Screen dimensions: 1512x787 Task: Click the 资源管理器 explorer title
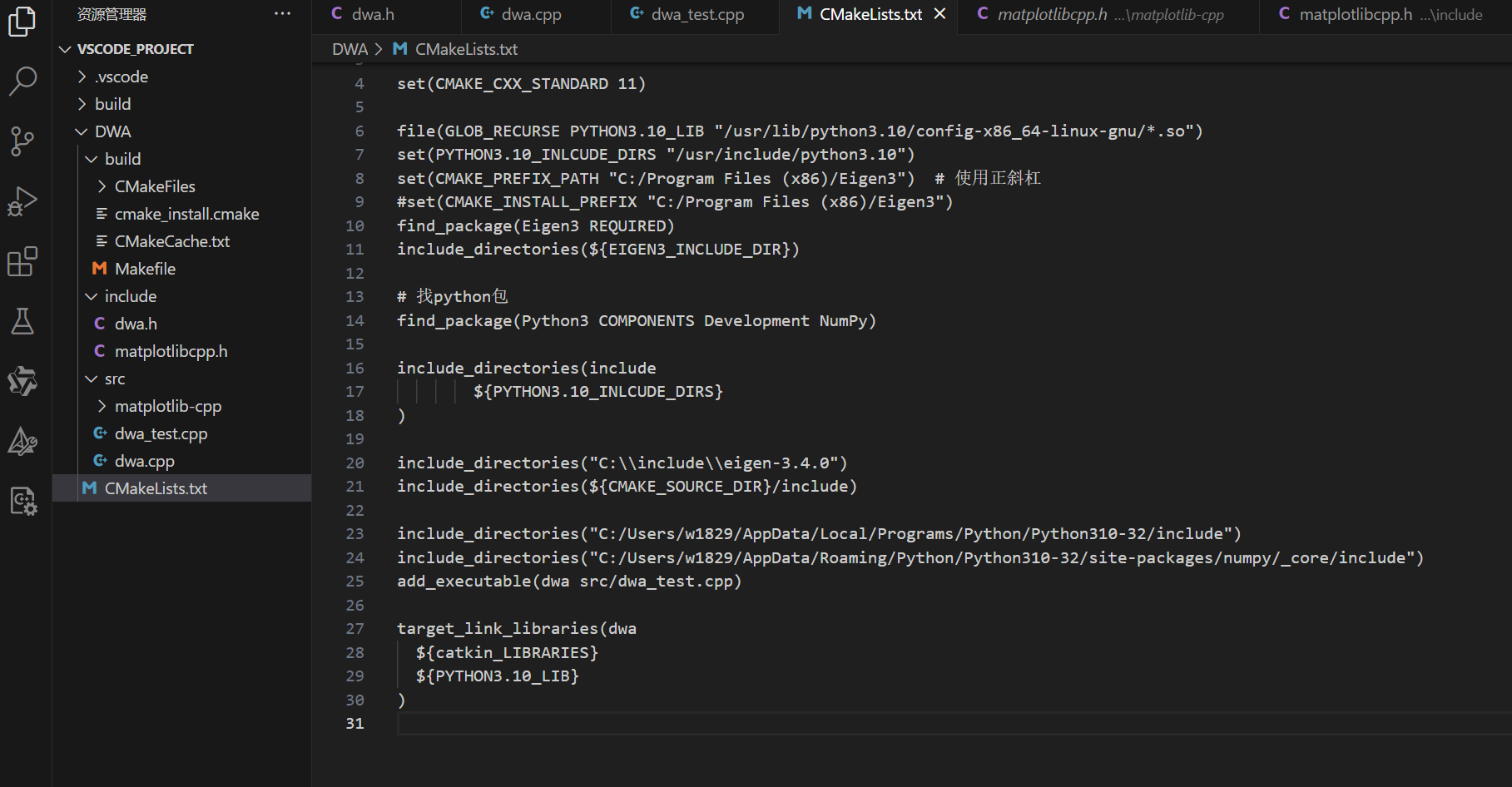(112, 14)
